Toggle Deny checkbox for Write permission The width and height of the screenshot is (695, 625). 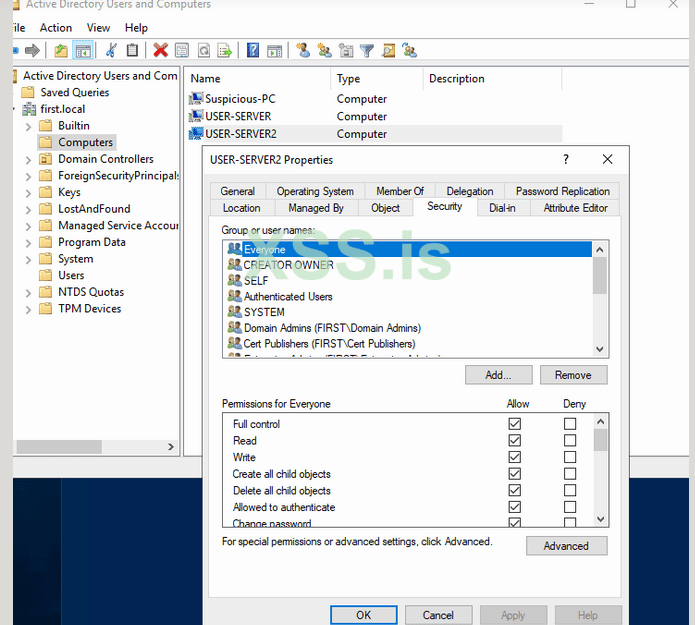click(570, 458)
